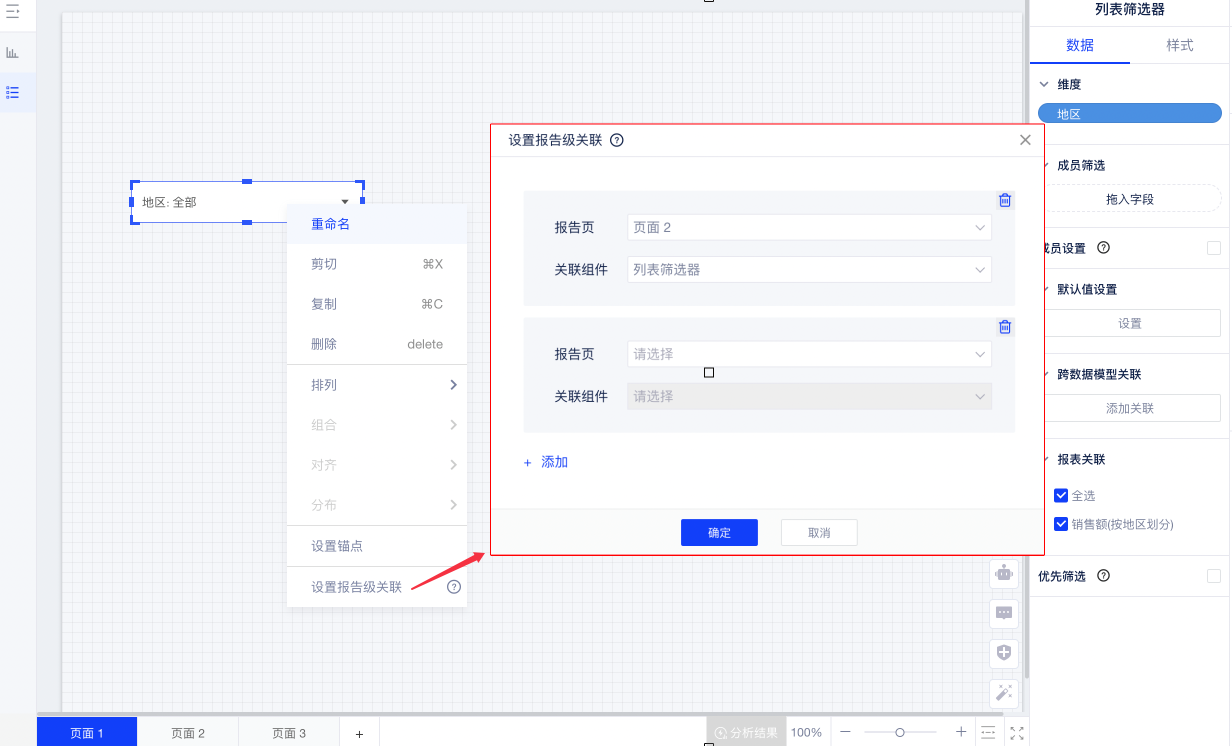Click the robot assistant icon
The image size is (1232, 746).
pos(1005,574)
